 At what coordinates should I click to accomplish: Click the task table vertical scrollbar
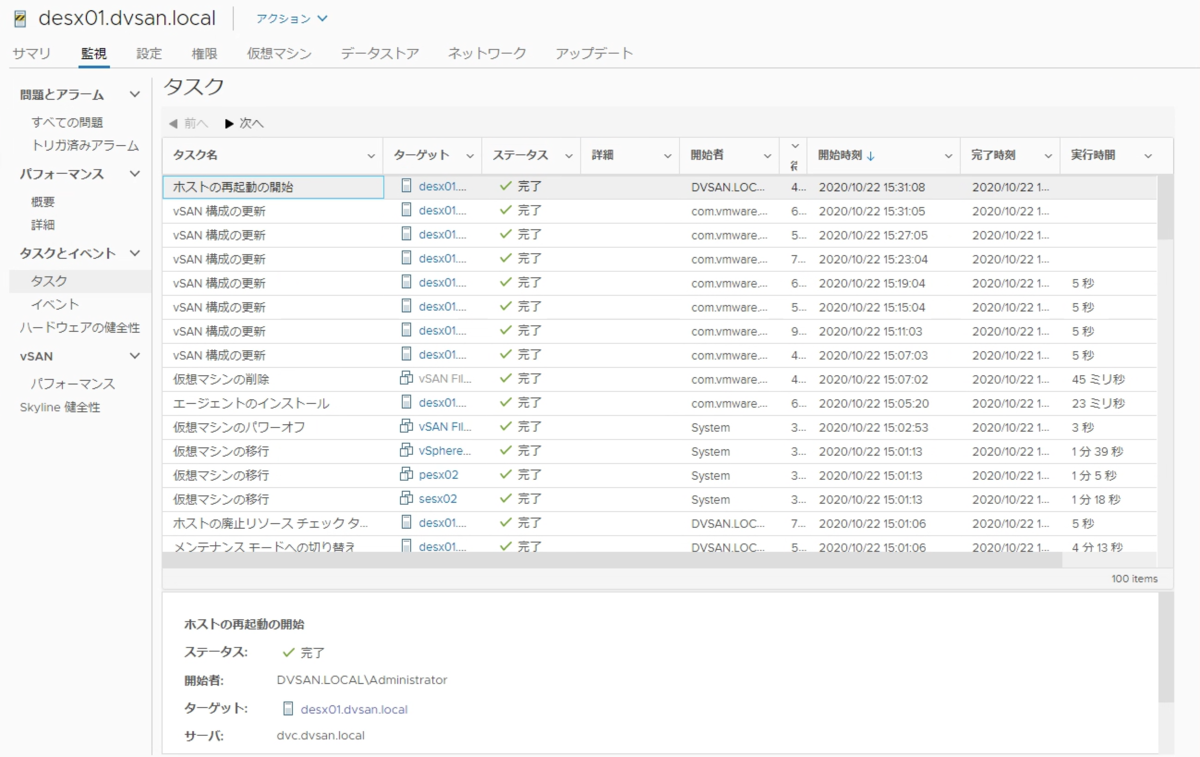click(x=1165, y=208)
